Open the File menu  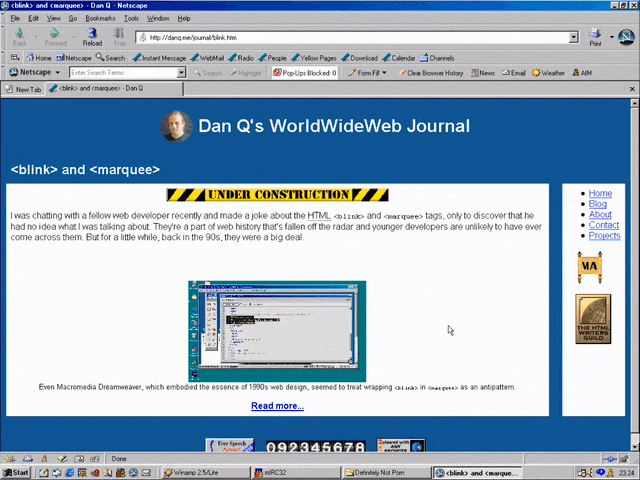pyautogui.click(x=15, y=18)
